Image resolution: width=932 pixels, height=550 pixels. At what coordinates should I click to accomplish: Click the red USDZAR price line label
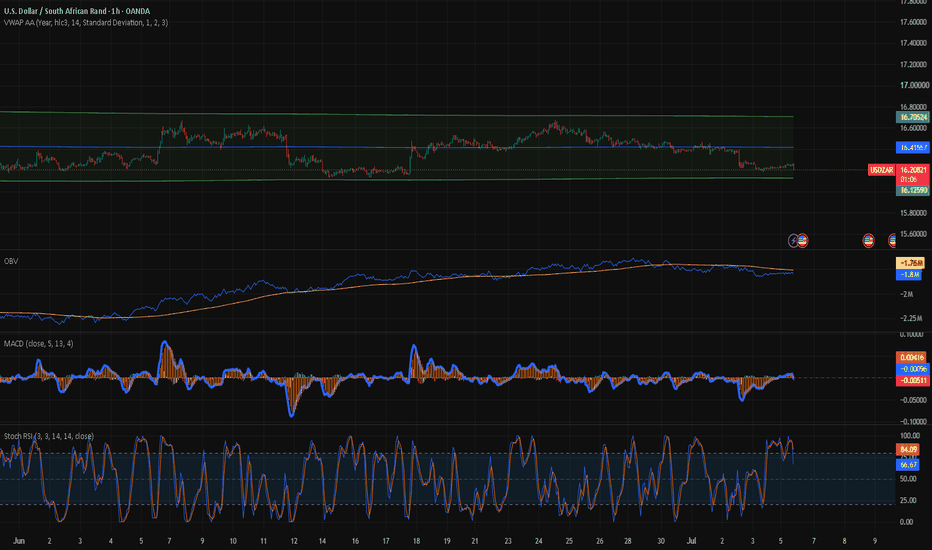(x=881, y=170)
